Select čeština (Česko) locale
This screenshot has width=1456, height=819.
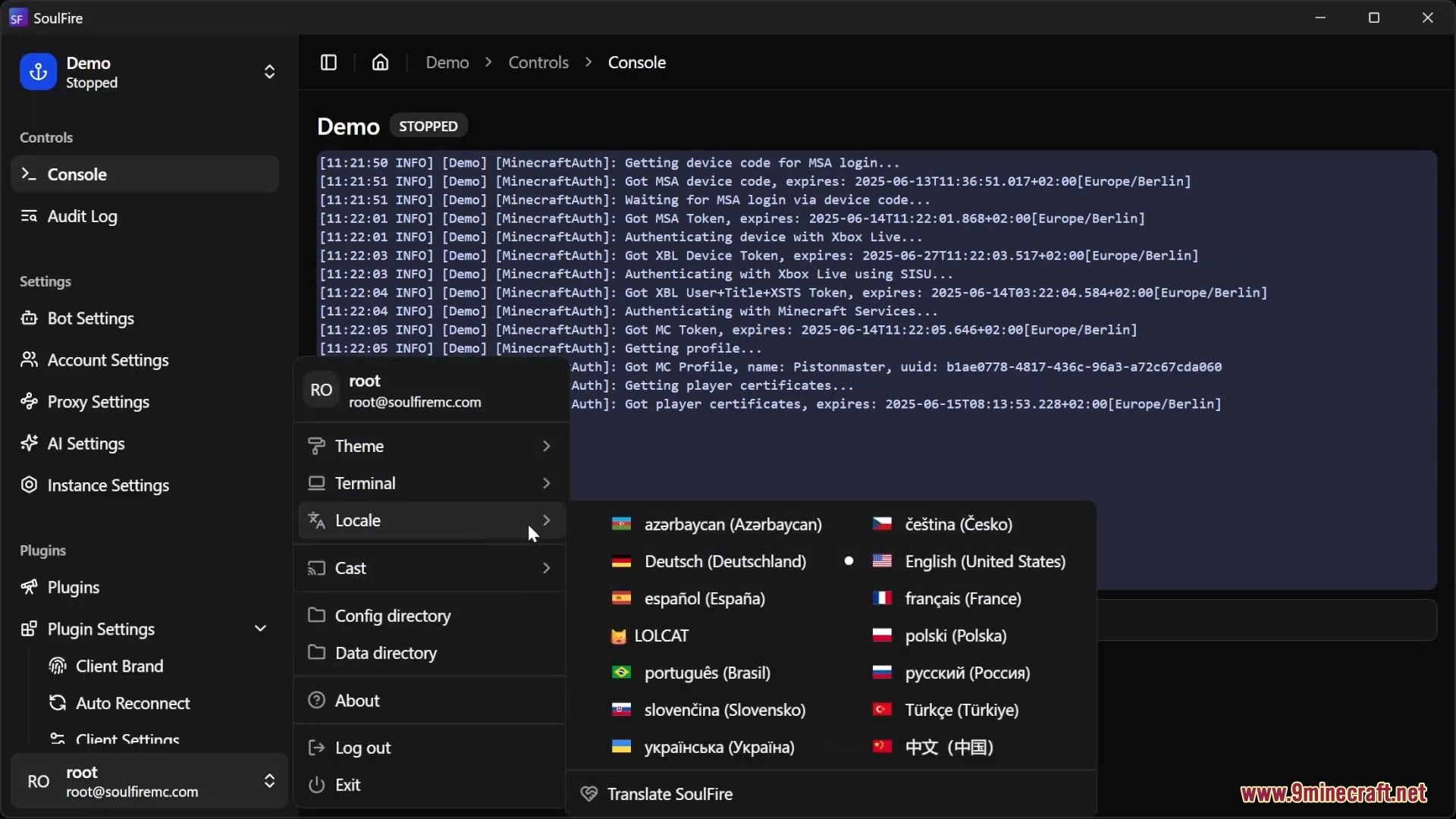[962, 524]
